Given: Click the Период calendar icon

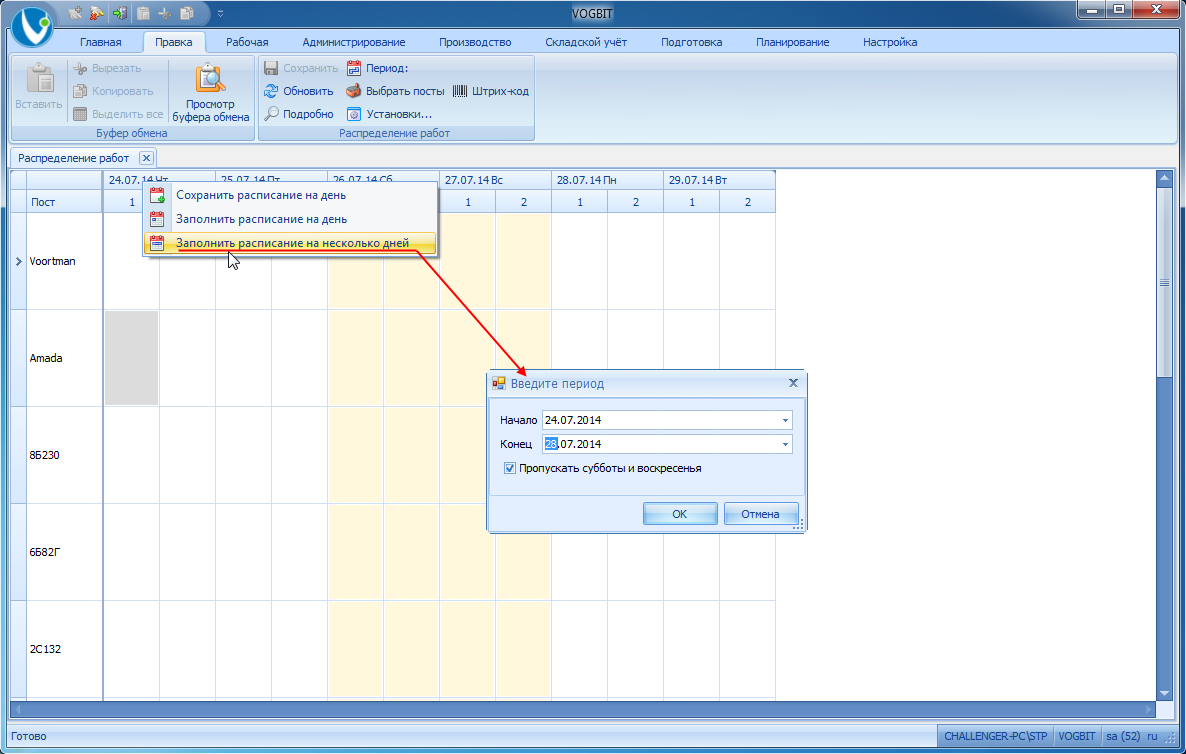Looking at the screenshot, I should pos(353,68).
